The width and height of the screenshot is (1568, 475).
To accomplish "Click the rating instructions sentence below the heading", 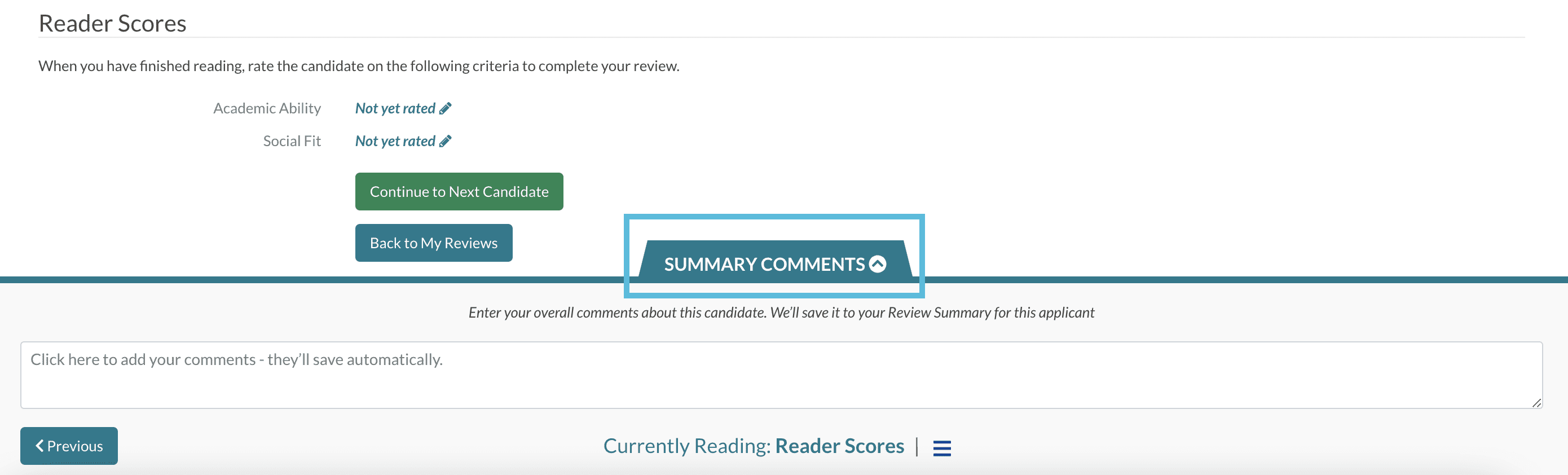I will (359, 66).
